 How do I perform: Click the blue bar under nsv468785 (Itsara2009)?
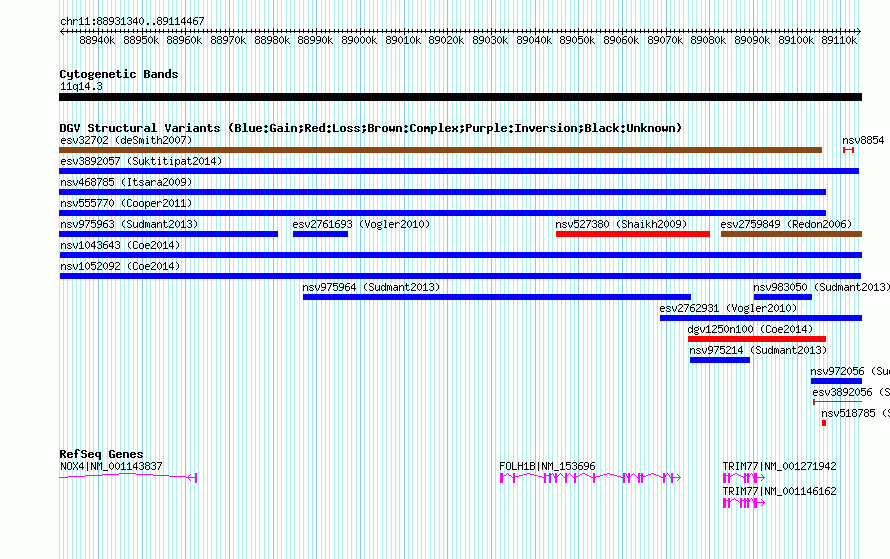pyautogui.click(x=442, y=192)
